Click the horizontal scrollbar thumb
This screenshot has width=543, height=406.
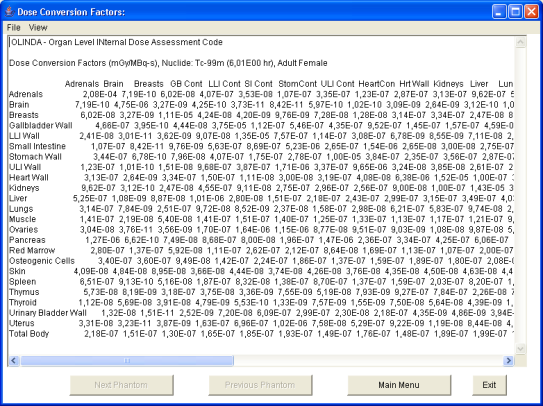127,361
